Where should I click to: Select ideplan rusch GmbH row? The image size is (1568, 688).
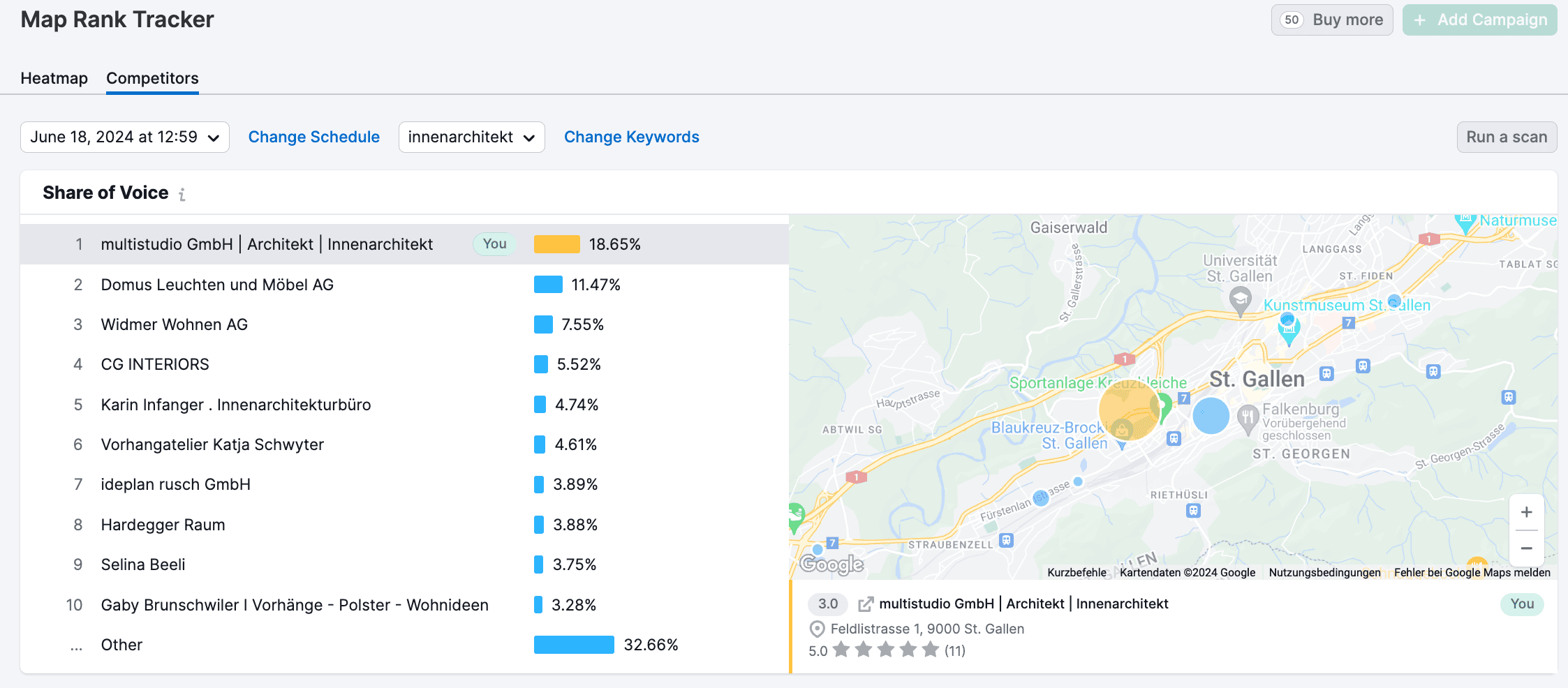(405, 484)
